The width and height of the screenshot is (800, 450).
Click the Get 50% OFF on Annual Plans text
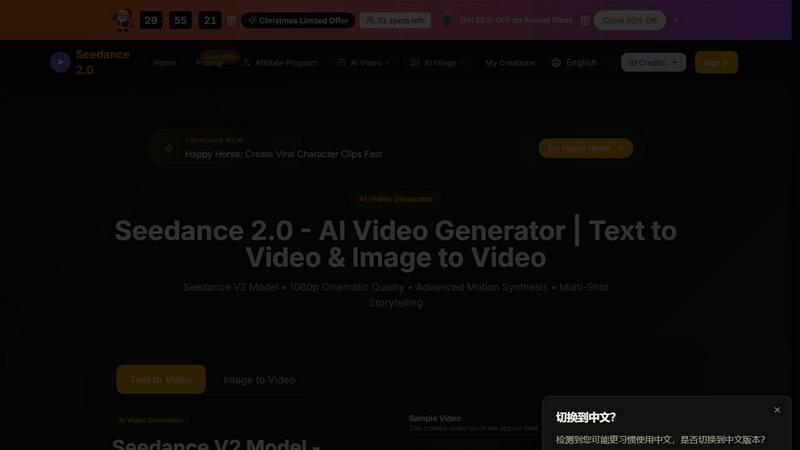(x=516, y=20)
